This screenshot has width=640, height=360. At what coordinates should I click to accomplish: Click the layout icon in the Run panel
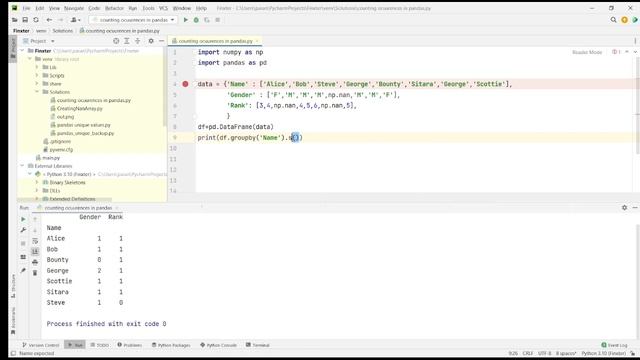click(23, 257)
